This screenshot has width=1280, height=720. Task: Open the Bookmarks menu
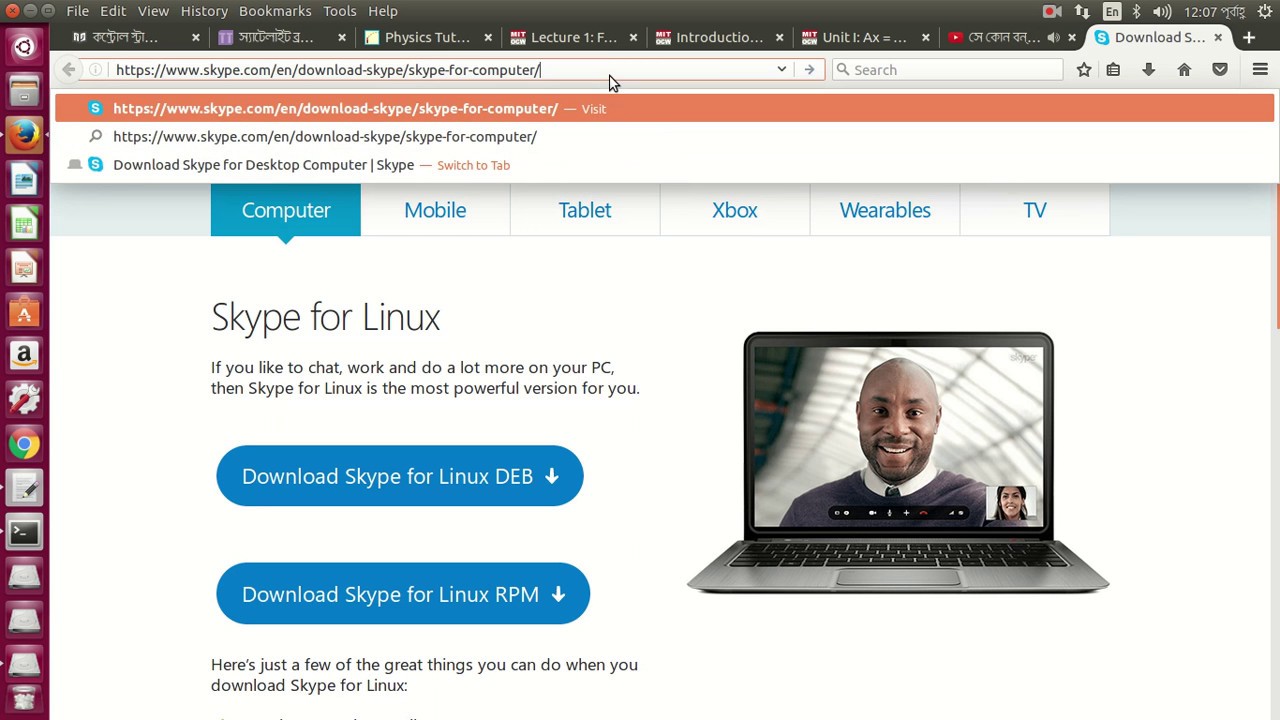click(x=275, y=11)
